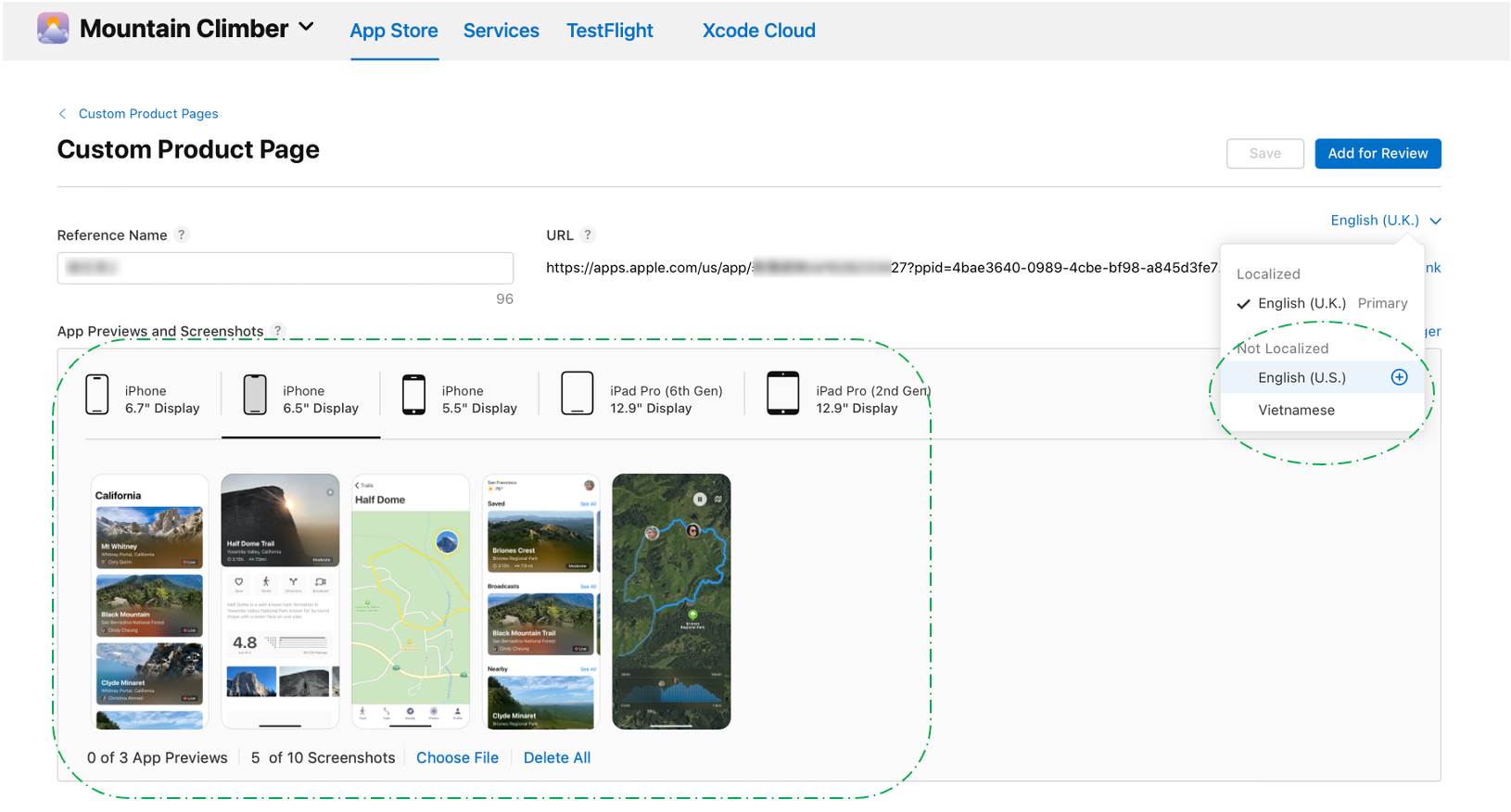This screenshot has height=812, width=1511.
Task: Open the Half Dome Trail screenshot thumbnail
Action: (x=280, y=602)
